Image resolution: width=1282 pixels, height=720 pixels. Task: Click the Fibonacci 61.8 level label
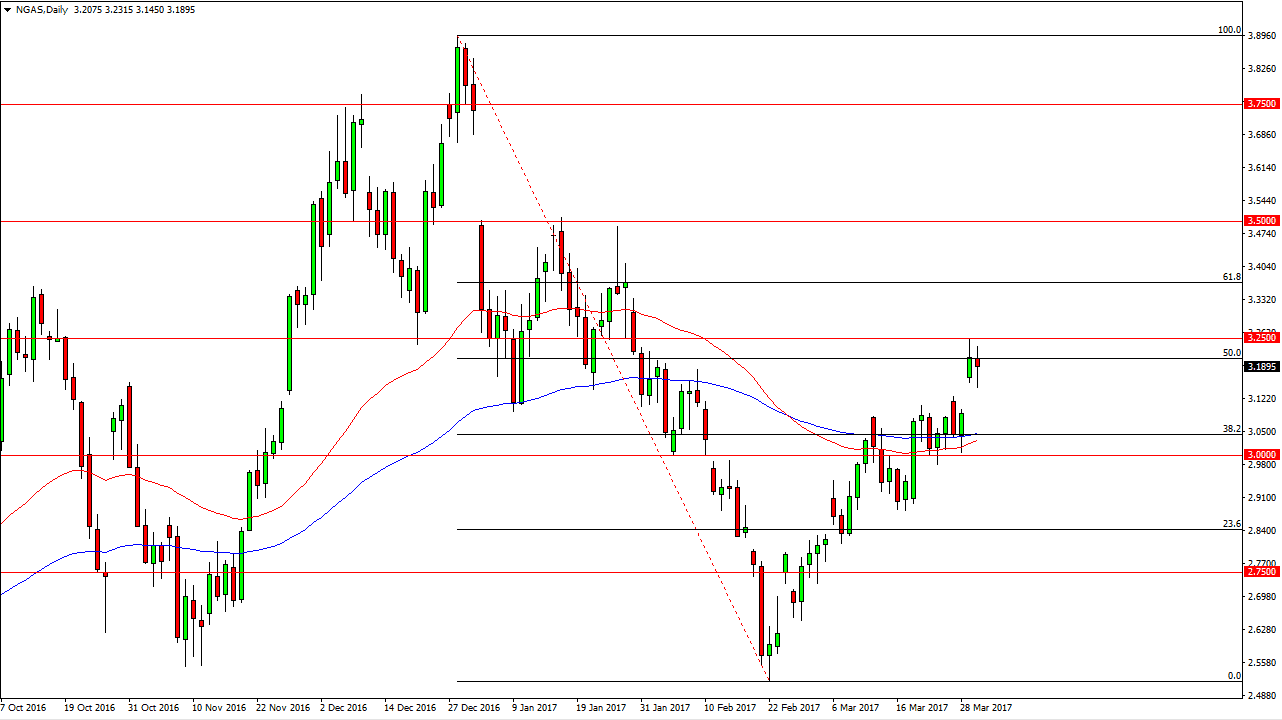click(x=1232, y=276)
